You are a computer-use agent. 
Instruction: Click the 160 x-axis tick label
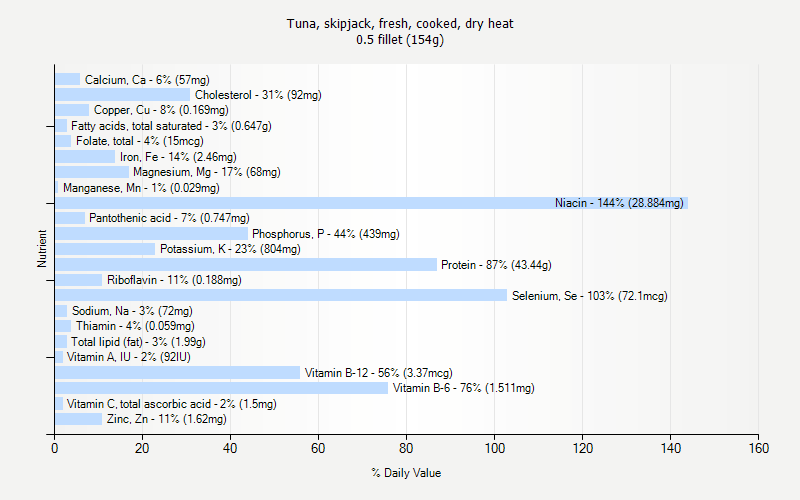tap(758, 449)
